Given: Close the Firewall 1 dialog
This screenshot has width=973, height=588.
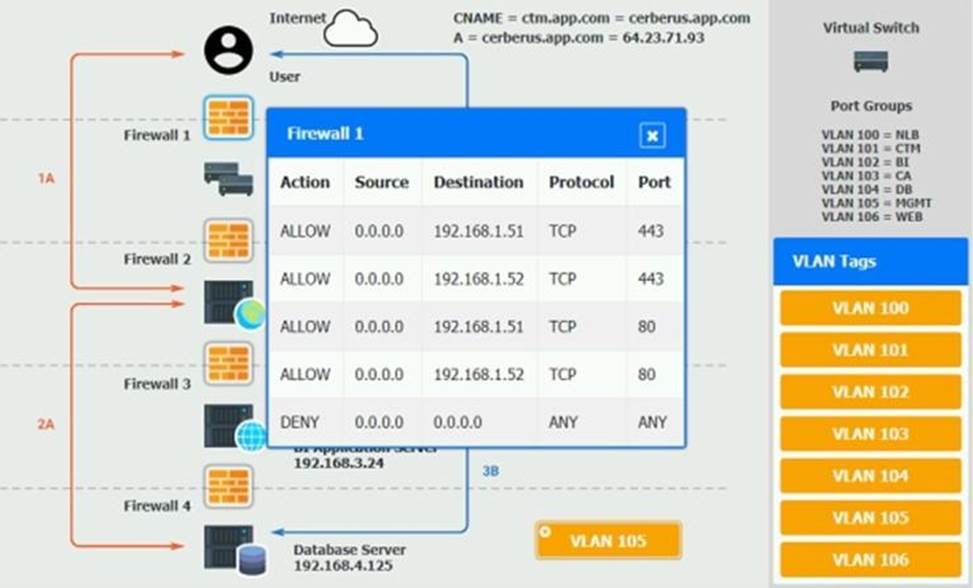Looking at the screenshot, I should tap(652, 135).
